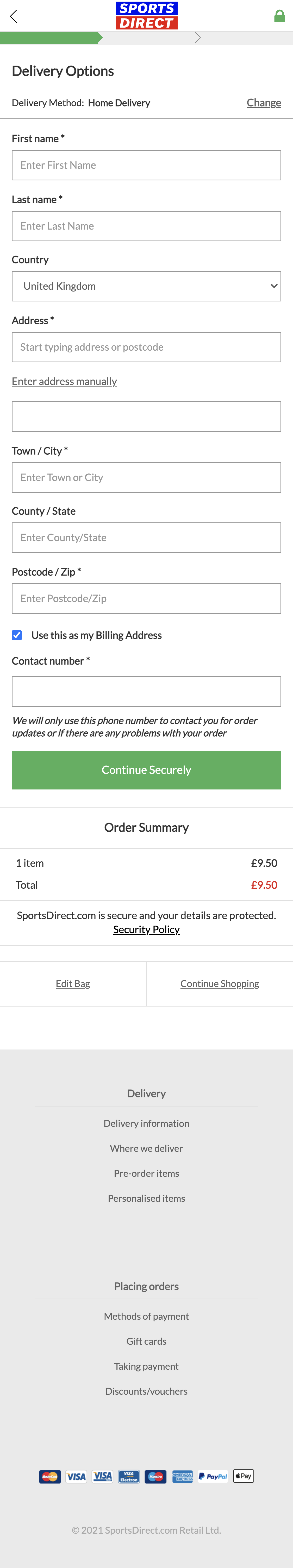Click the Enter First Name field

146,165
